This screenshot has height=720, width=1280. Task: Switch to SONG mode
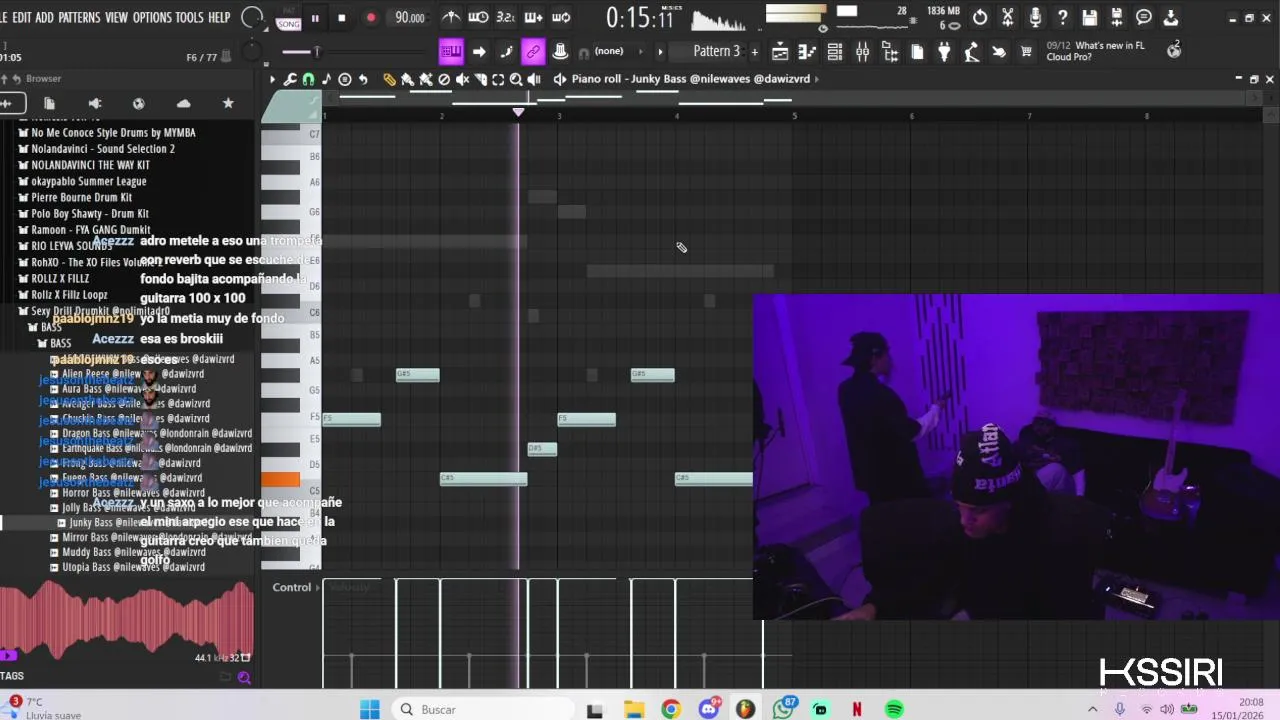(x=289, y=24)
